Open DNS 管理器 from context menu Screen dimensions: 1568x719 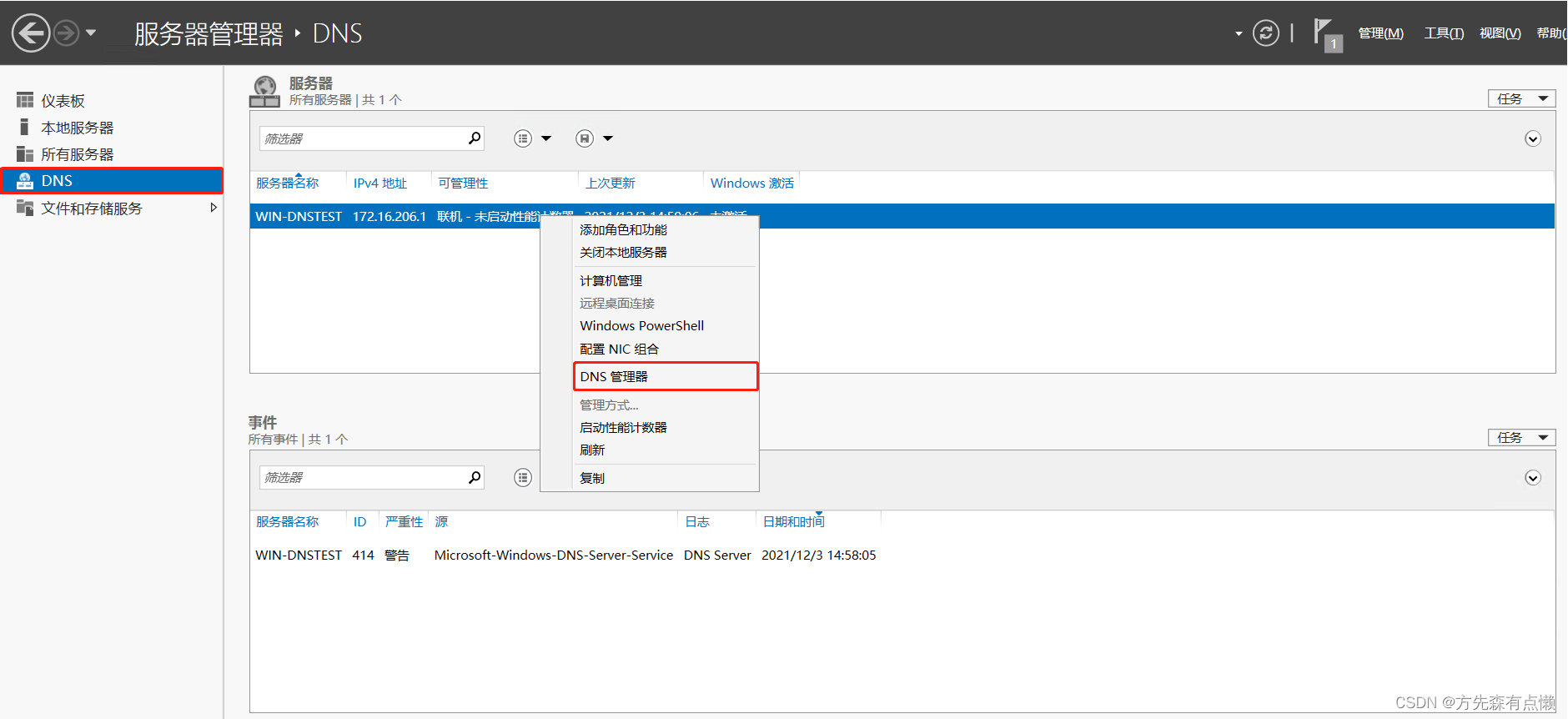click(x=666, y=376)
